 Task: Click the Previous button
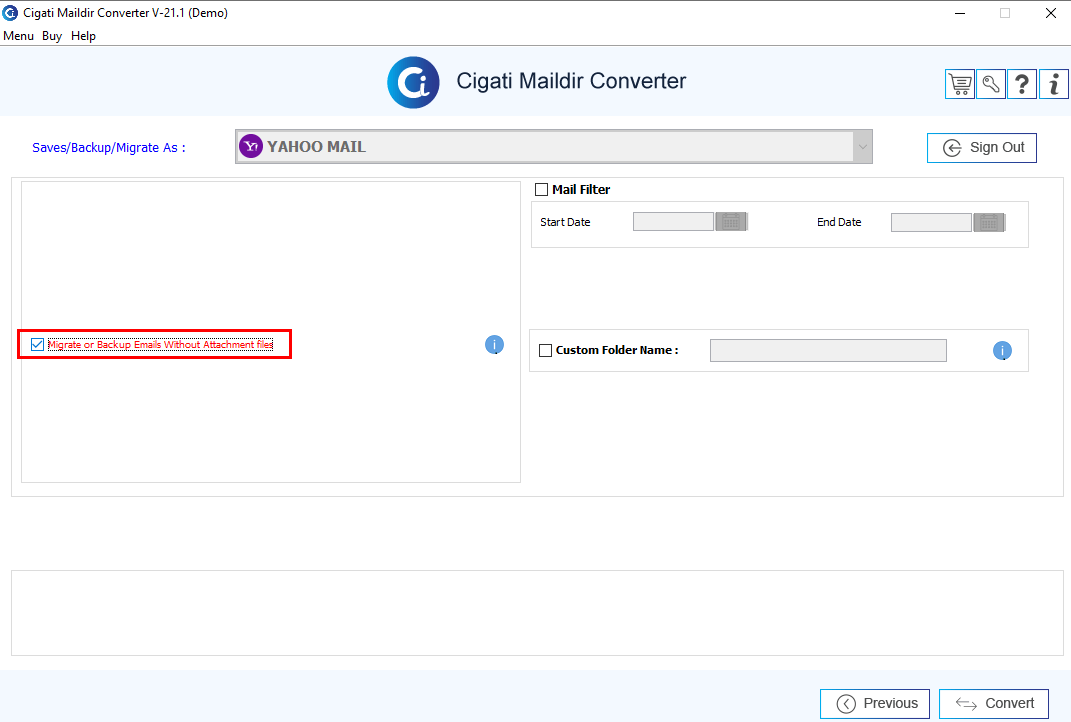point(875,704)
